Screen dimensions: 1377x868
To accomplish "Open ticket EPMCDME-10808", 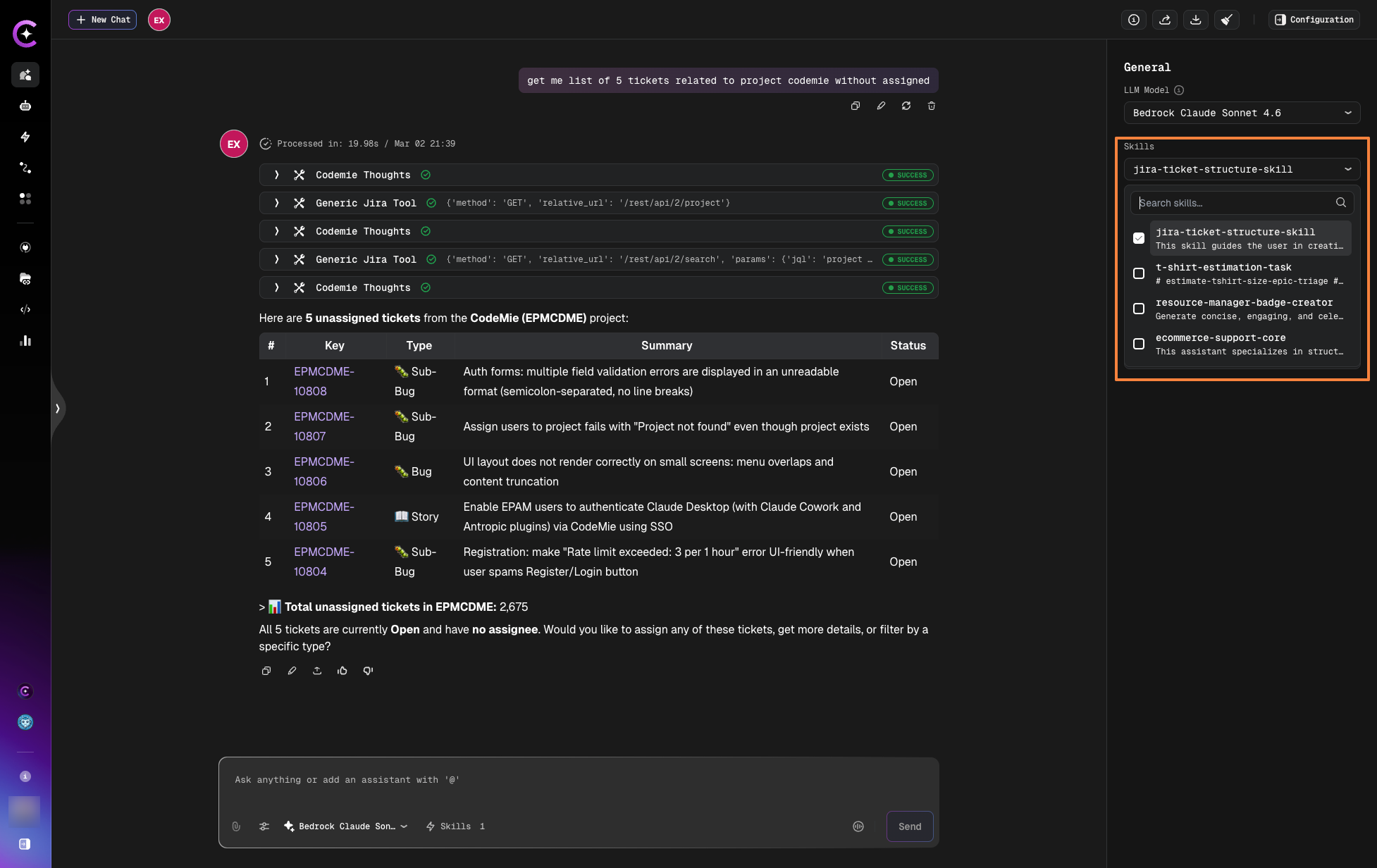I will tap(324, 381).
